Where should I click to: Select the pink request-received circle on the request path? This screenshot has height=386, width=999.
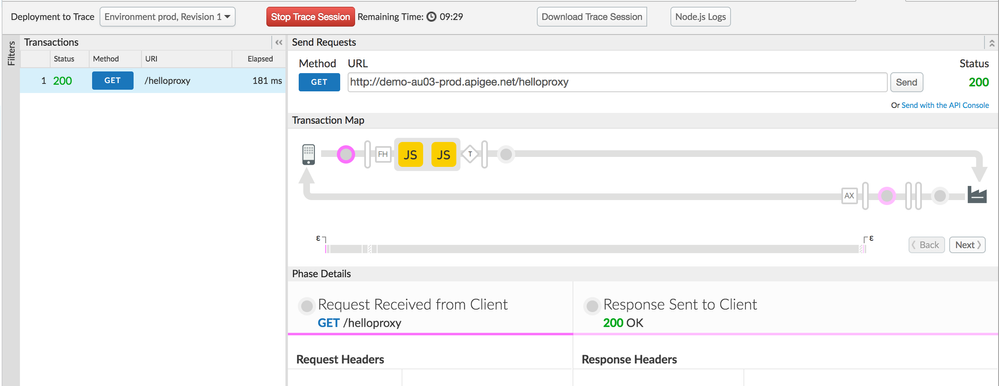point(346,154)
